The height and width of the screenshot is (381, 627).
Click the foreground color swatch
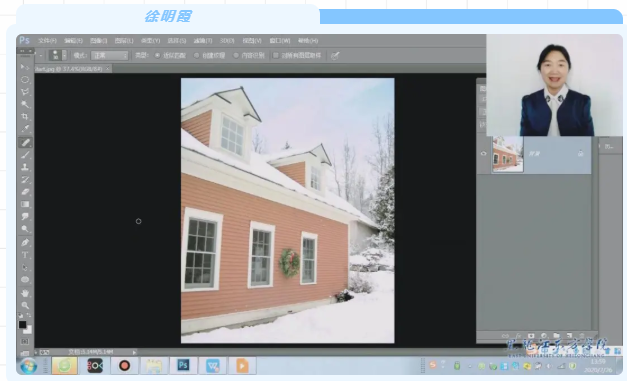[23, 324]
